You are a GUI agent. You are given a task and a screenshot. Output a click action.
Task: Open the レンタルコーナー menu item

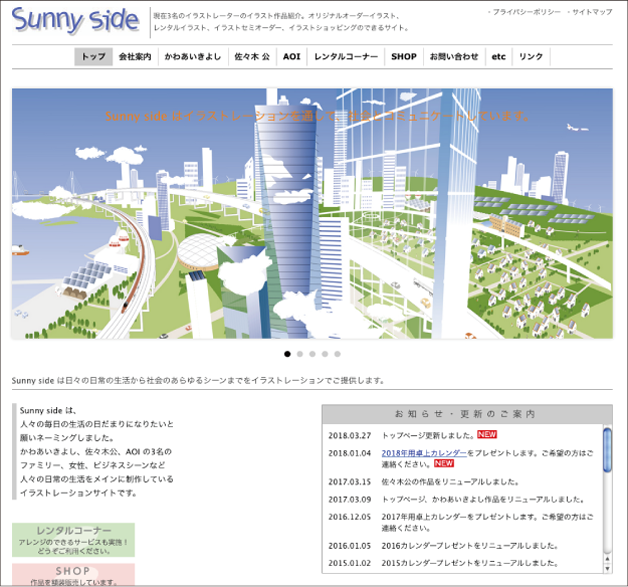(x=346, y=56)
